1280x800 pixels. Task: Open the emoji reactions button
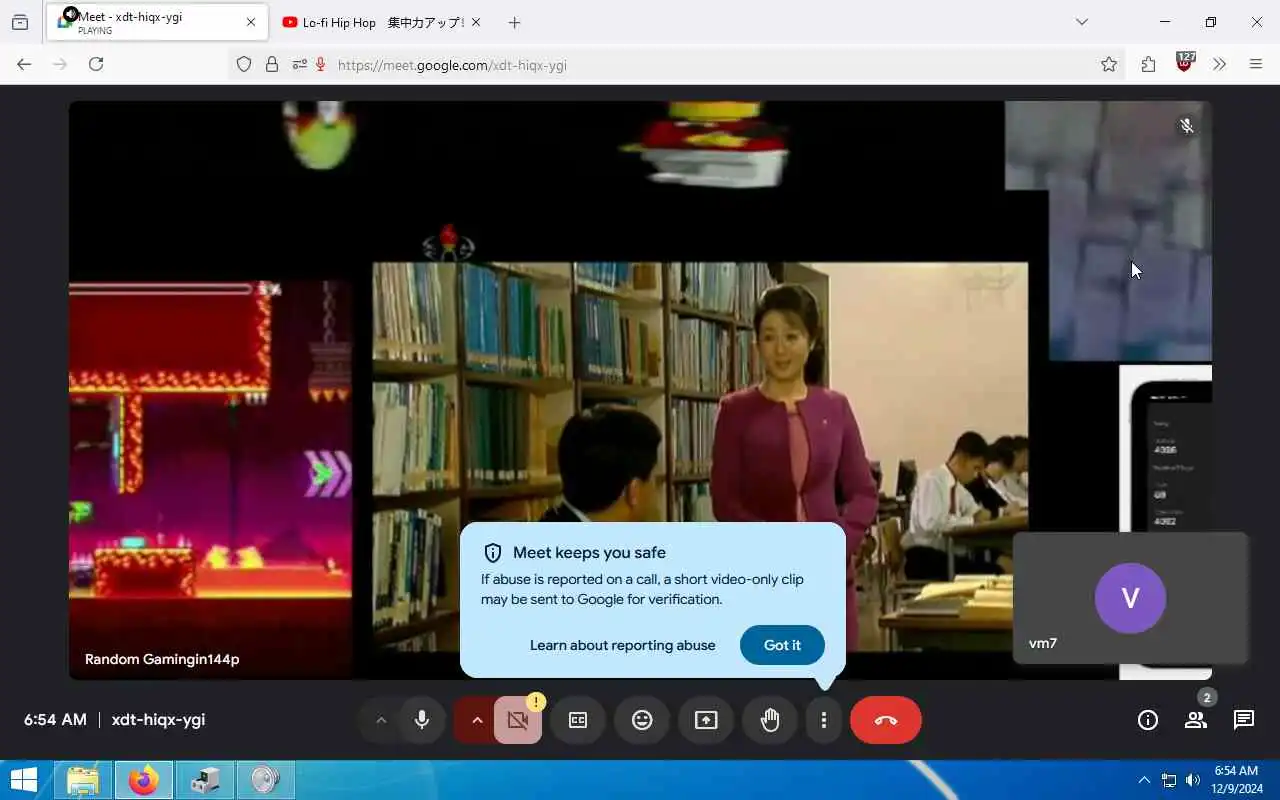pyautogui.click(x=642, y=720)
